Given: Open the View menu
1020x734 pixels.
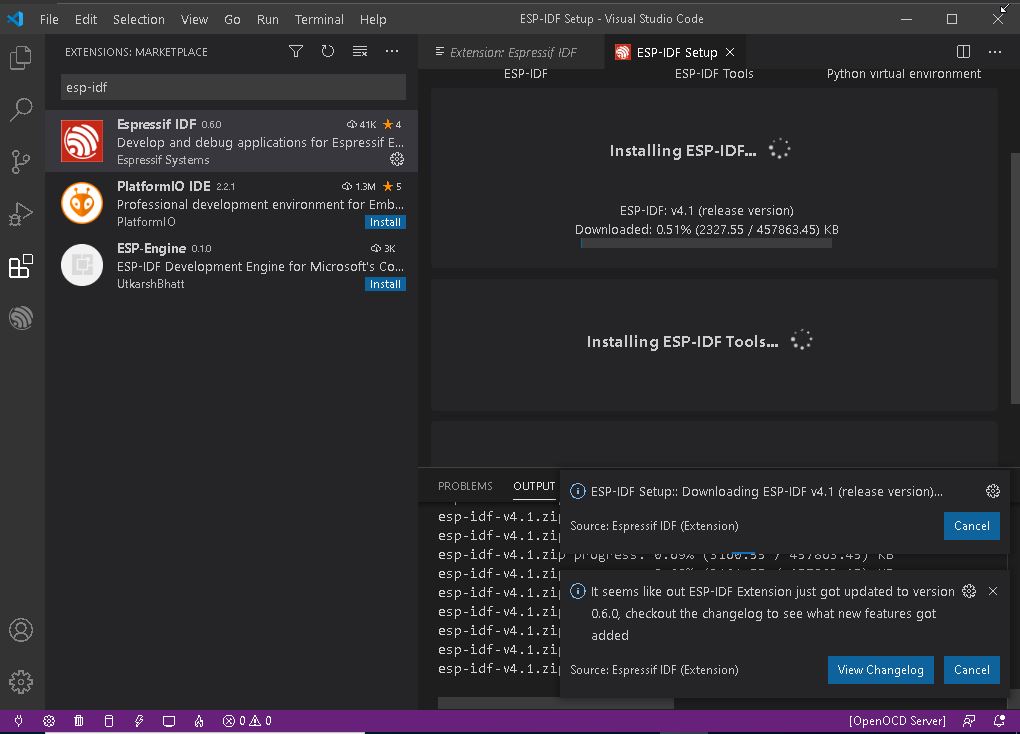Looking at the screenshot, I should [x=194, y=20].
